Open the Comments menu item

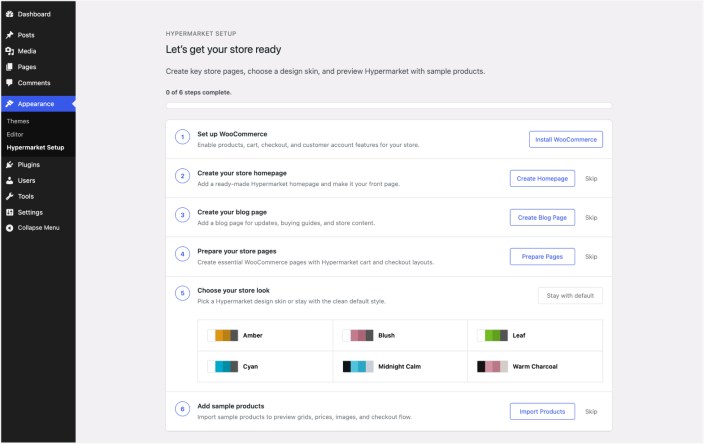pyautogui.click(x=38, y=83)
